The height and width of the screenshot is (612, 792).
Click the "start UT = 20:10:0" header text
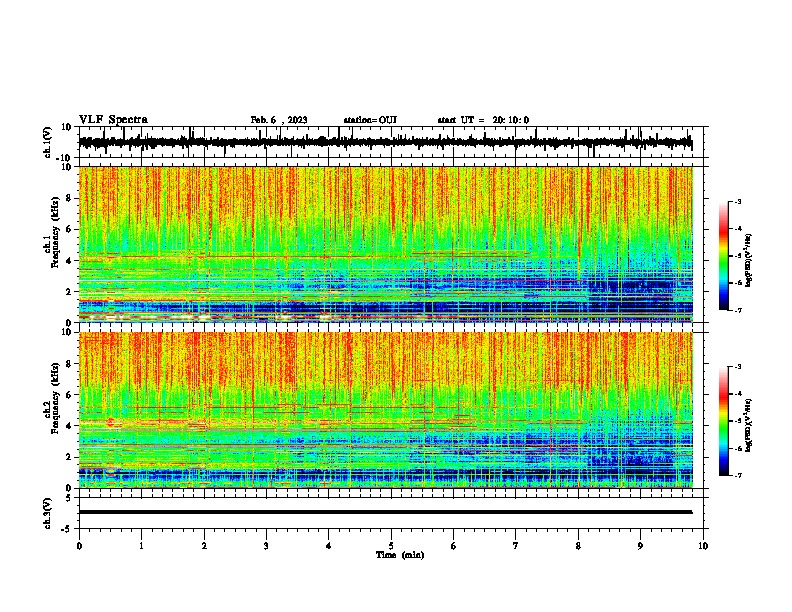coord(483,120)
